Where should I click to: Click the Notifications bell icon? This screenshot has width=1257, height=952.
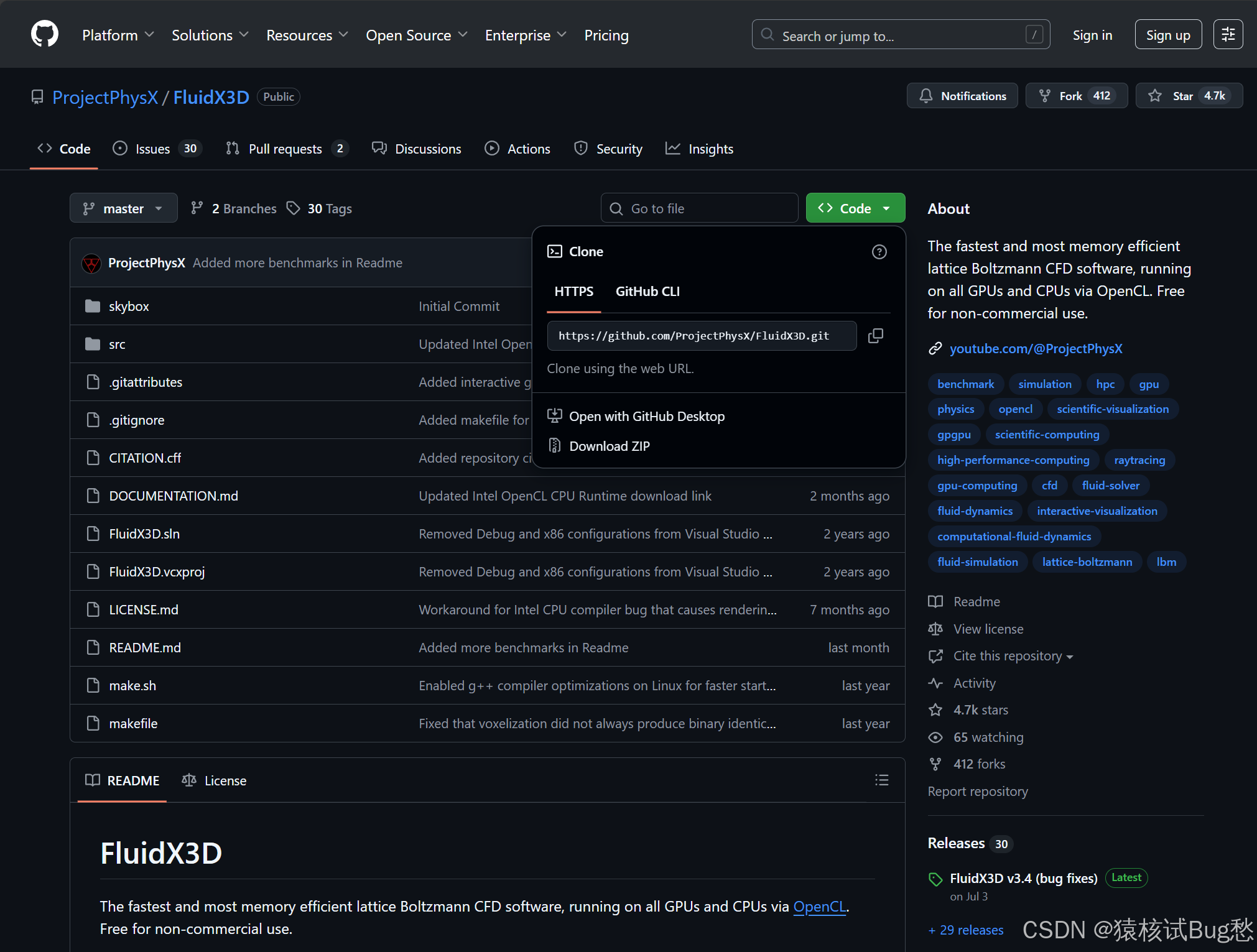(926, 96)
